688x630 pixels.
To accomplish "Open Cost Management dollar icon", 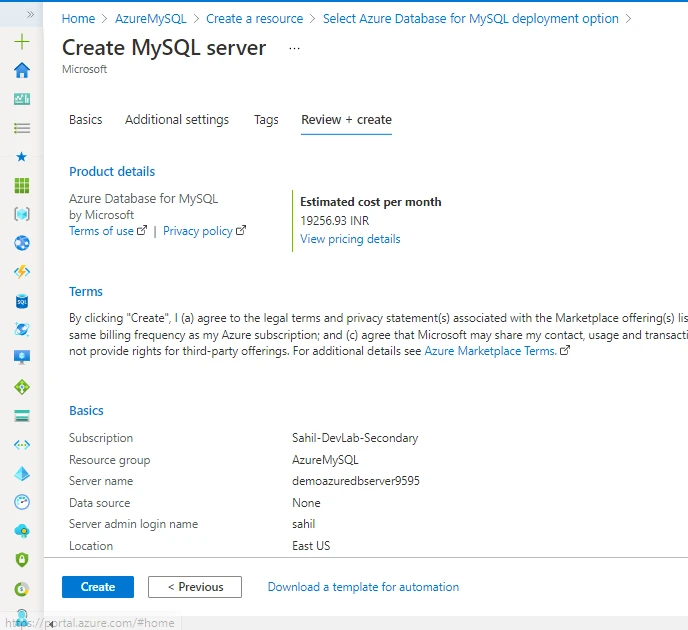I will click(x=22, y=589).
